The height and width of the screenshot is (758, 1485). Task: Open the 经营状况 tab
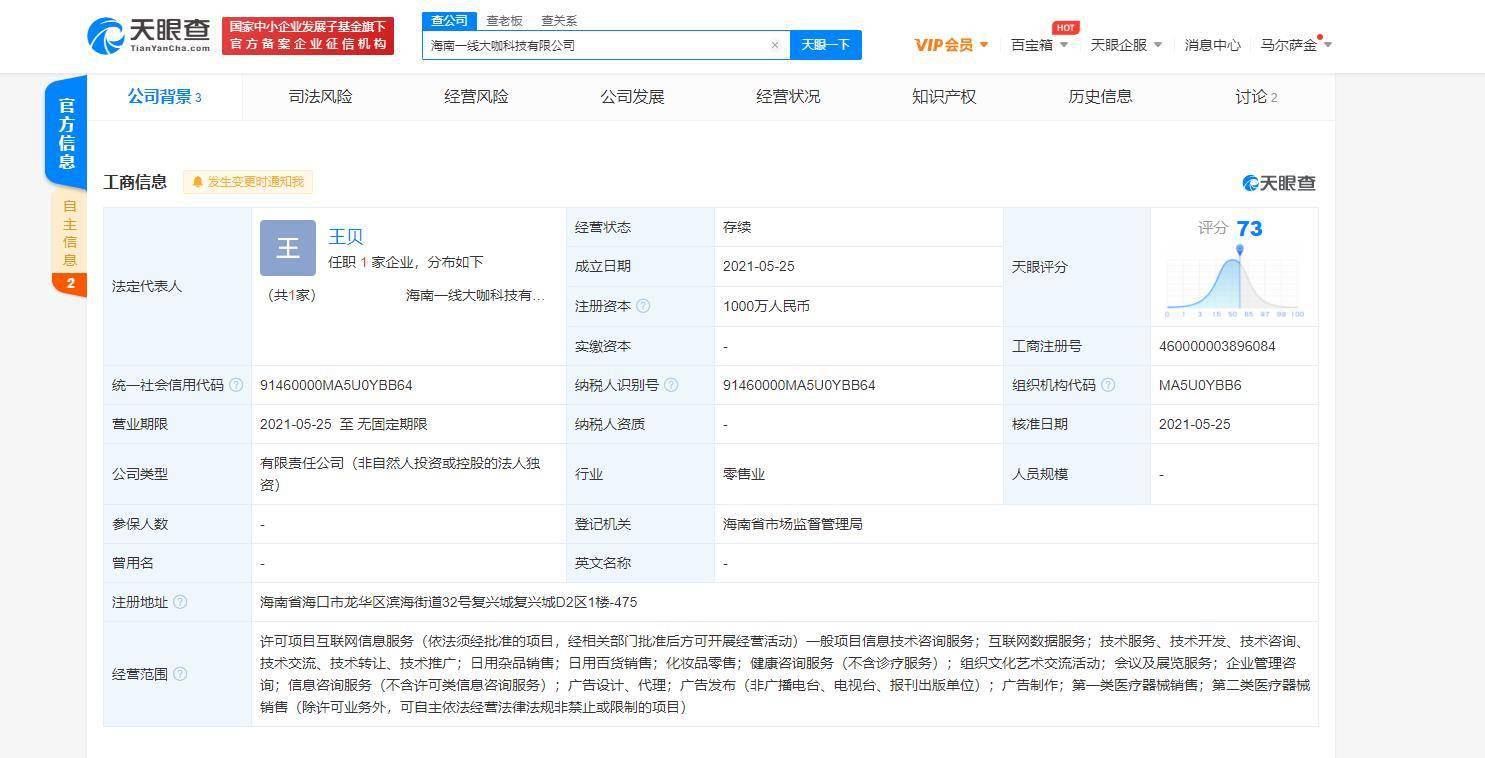[x=788, y=97]
